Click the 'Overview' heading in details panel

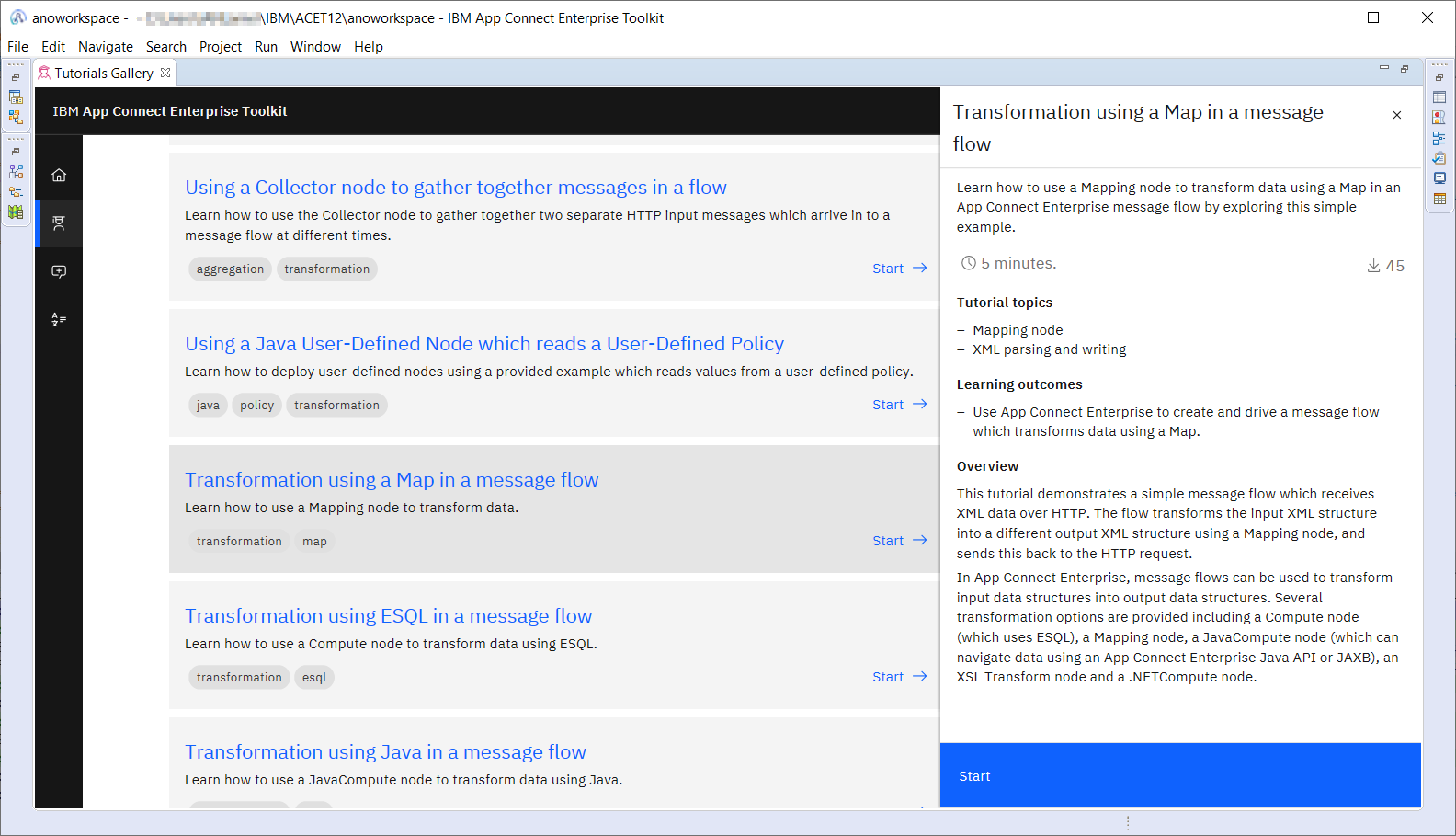click(987, 466)
